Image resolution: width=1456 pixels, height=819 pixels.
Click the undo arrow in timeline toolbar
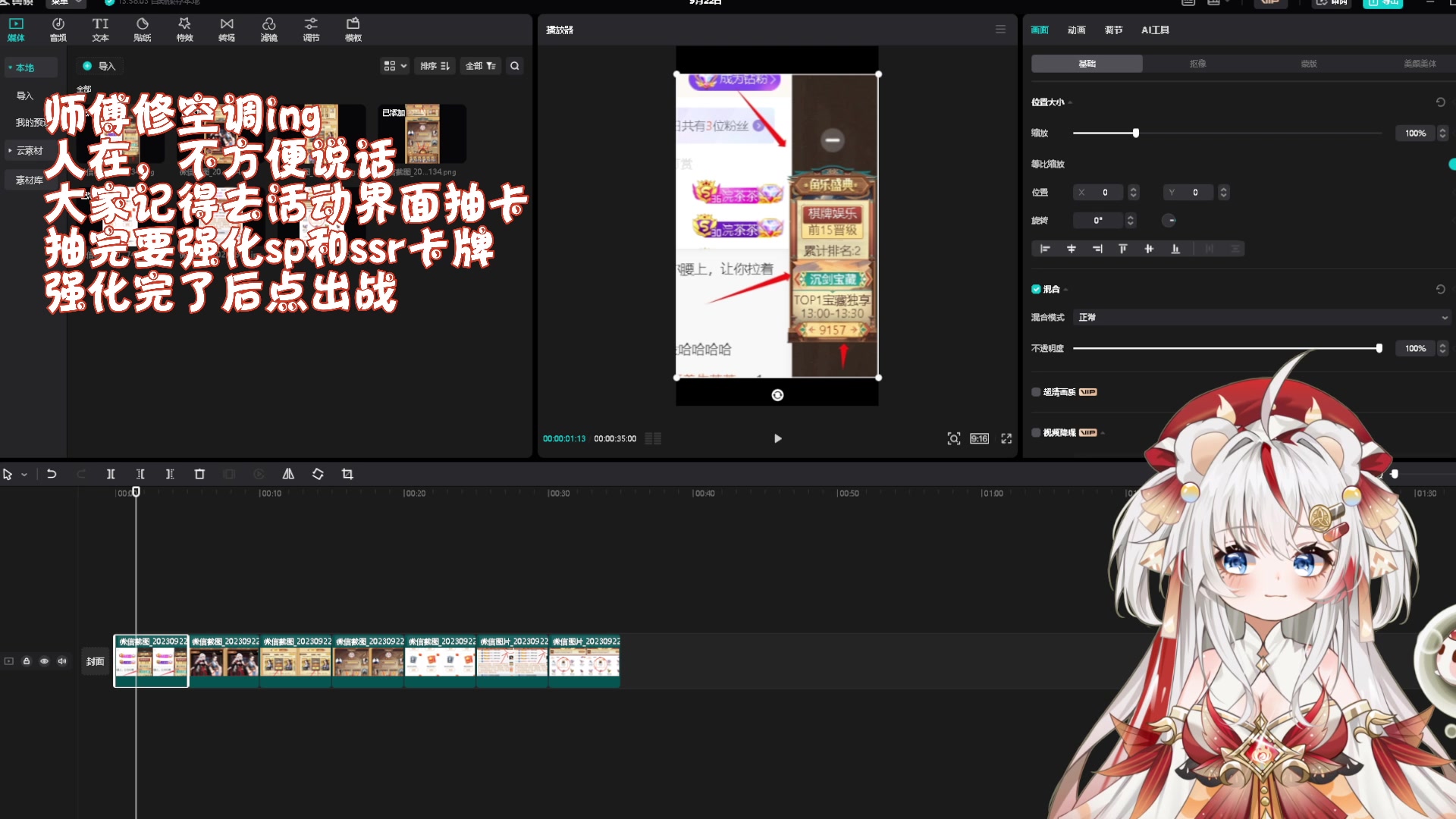click(x=52, y=474)
